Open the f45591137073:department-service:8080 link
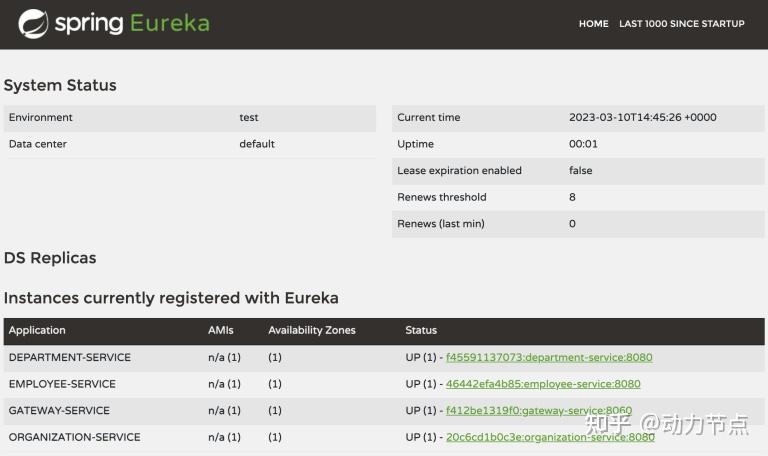The height and width of the screenshot is (456, 768). click(549, 358)
